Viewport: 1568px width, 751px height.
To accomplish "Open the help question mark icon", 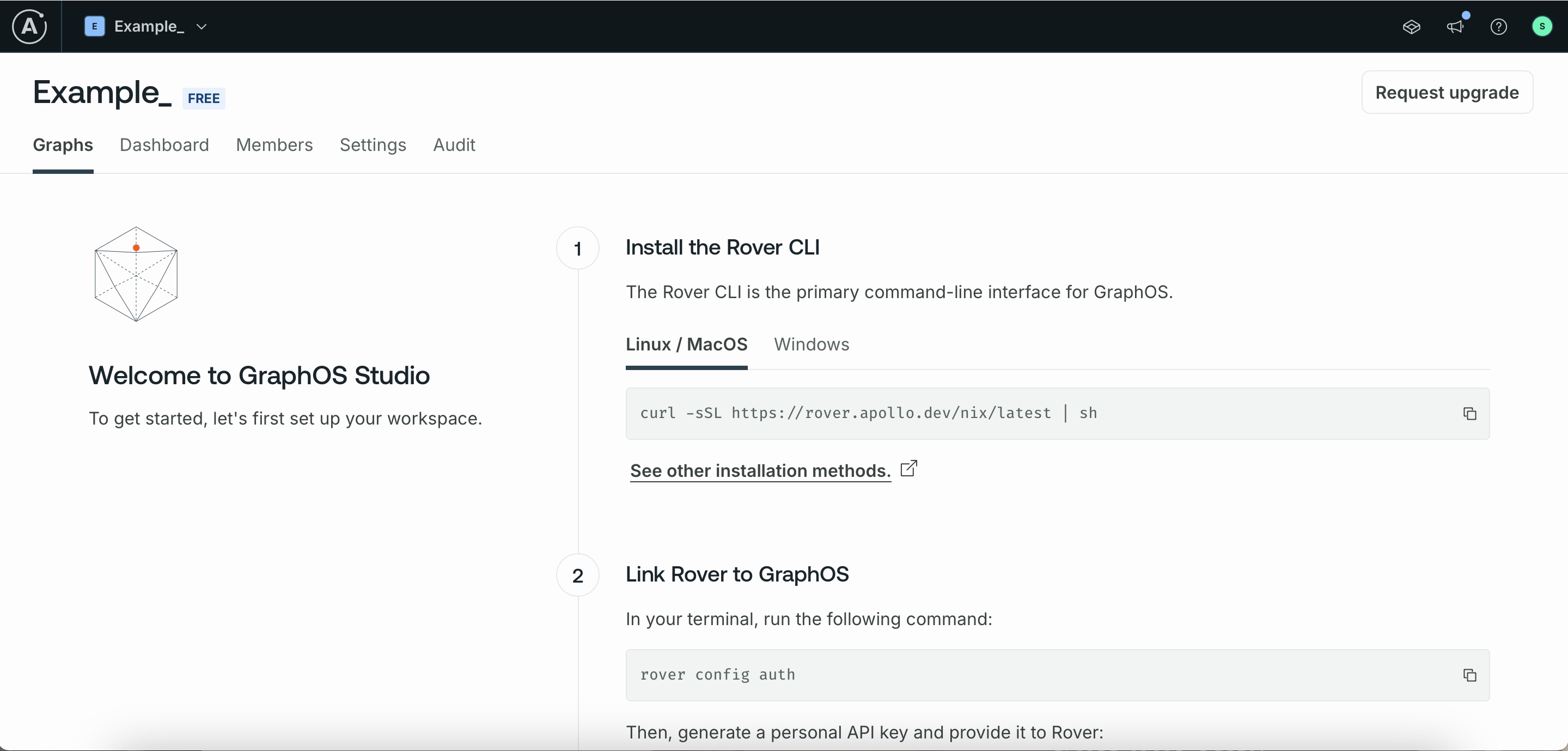I will click(1498, 27).
